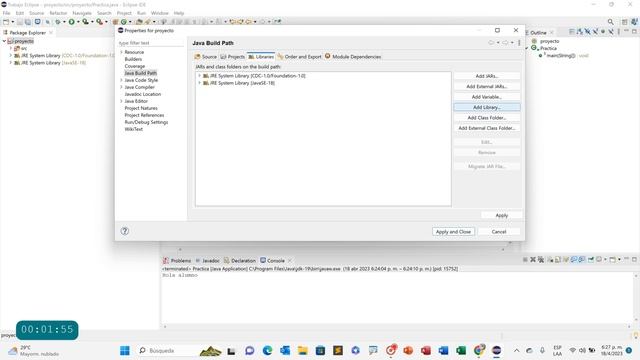Click the New Java Class green icon
Image resolution: width=640 pixels, height=360 pixels.
(124, 22)
